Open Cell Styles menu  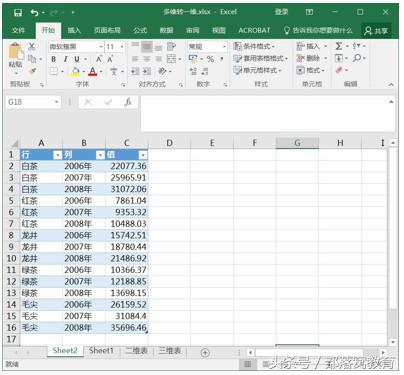257,70
